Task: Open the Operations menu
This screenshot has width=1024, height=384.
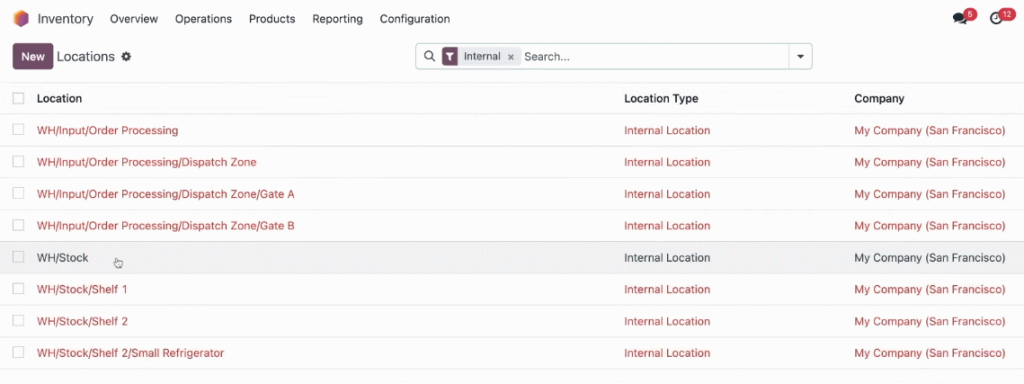Action: pyautogui.click(x=203, y=19)
